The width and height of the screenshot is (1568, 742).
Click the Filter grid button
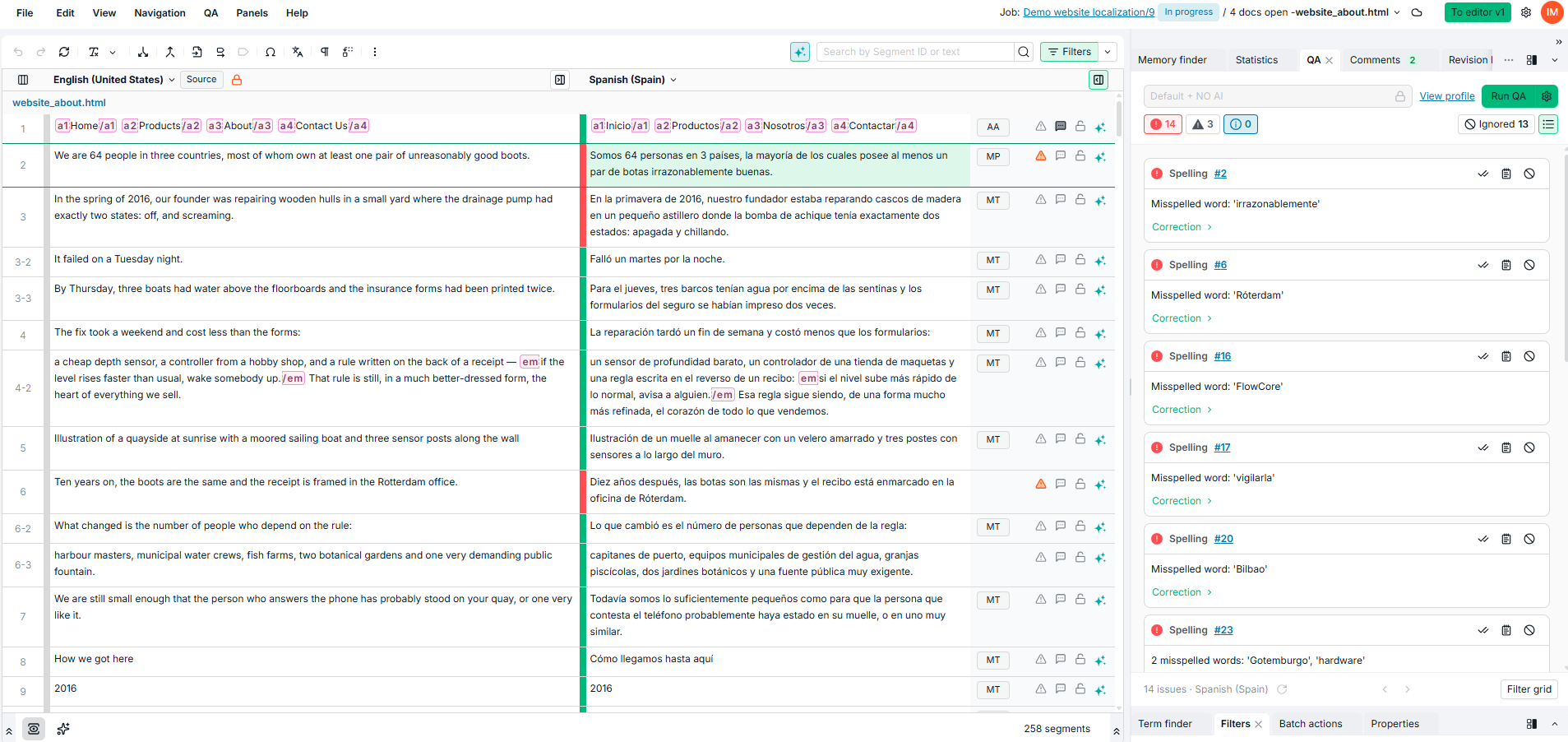tap(1529, 689)
